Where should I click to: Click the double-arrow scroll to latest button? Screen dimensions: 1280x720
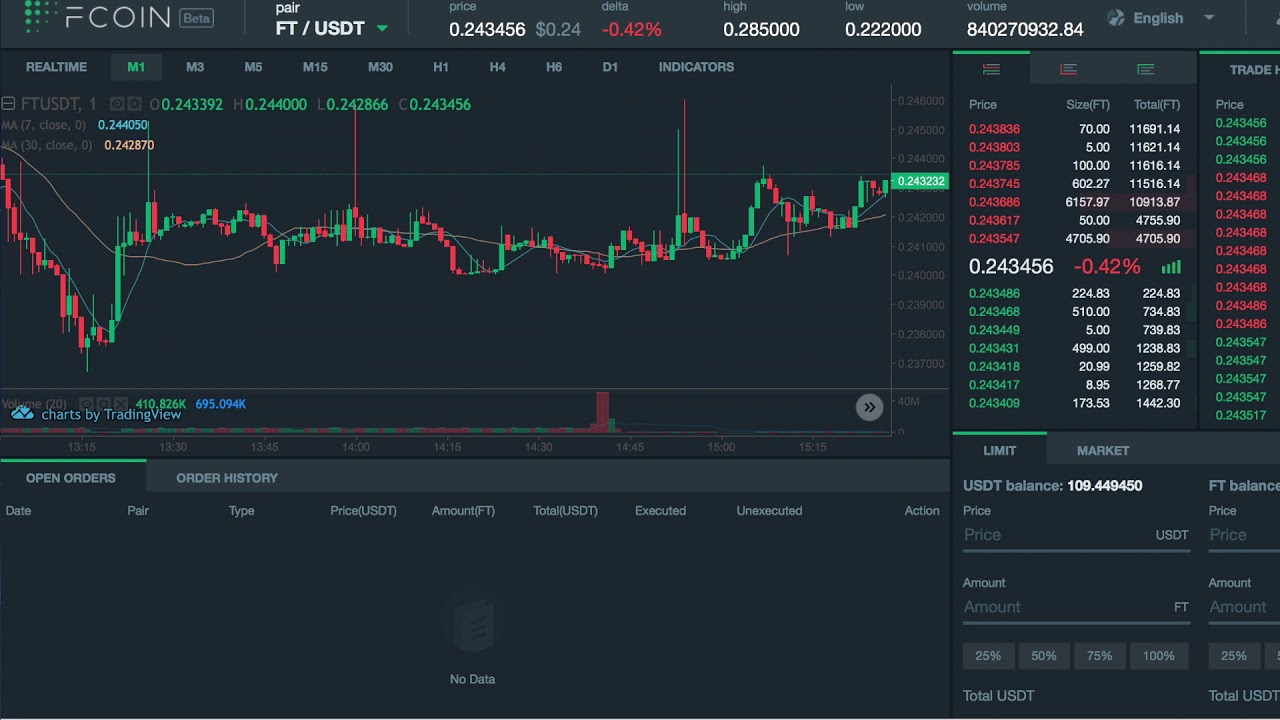coord(869,407)
